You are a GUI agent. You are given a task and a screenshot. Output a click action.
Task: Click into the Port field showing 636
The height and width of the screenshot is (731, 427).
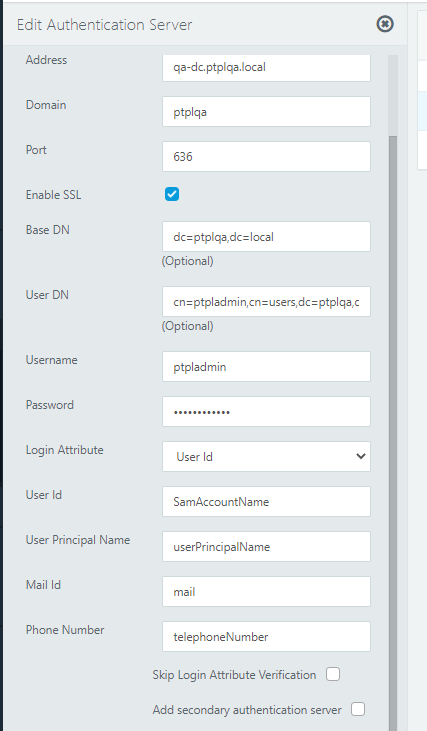tap(266, 156)
